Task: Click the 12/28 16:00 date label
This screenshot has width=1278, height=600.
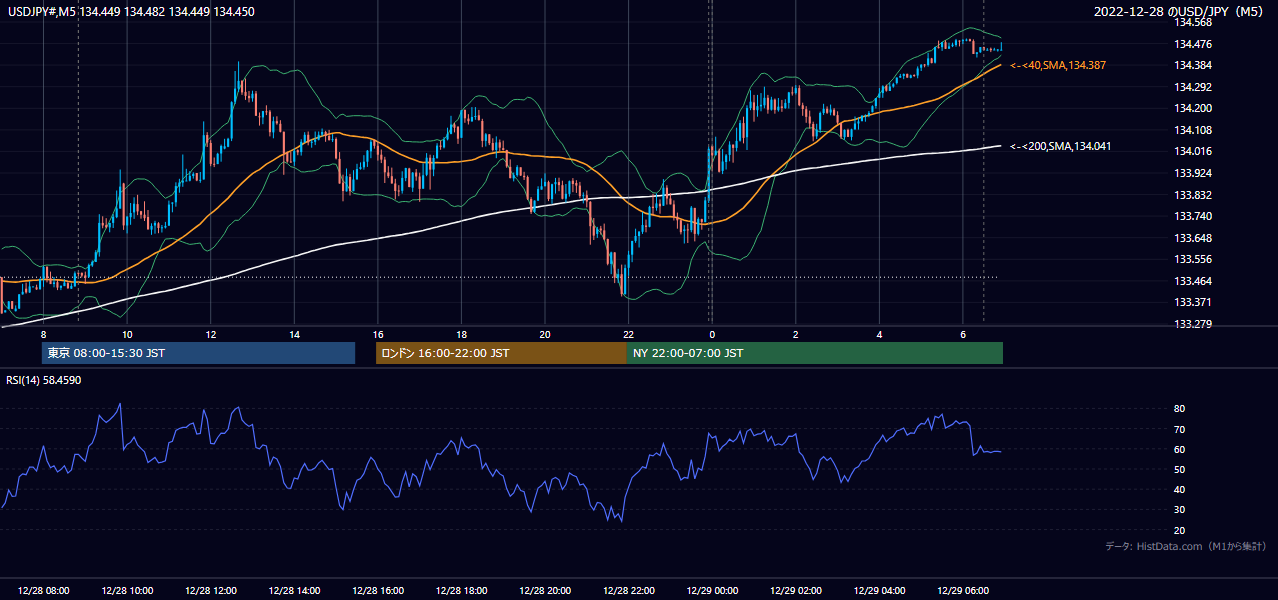Action: 378,591
